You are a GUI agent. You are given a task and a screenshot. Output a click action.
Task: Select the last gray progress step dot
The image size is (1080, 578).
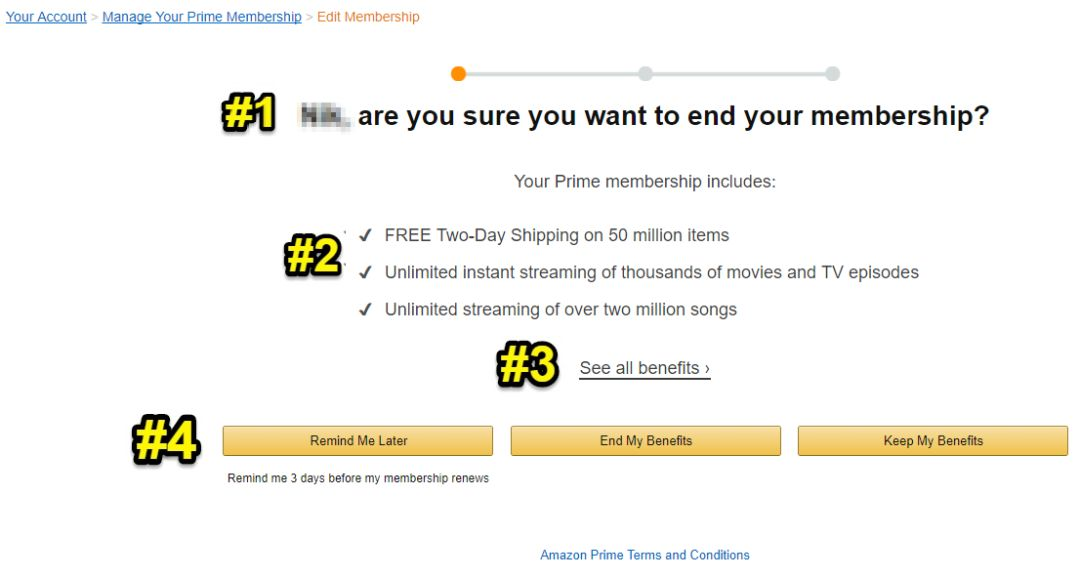click(833, 74)
